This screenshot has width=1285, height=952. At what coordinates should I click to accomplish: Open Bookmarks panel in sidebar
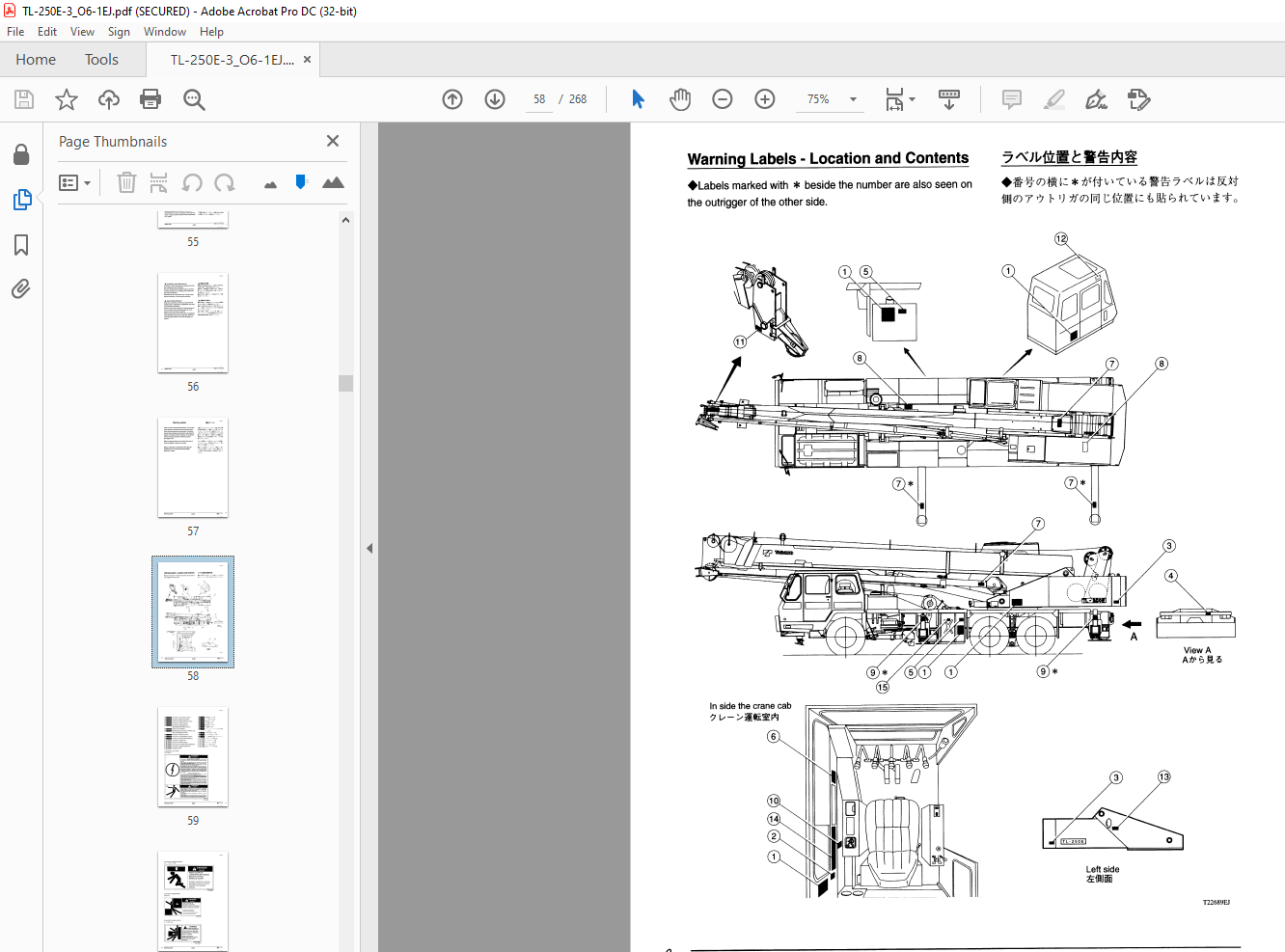pos(21,245)
